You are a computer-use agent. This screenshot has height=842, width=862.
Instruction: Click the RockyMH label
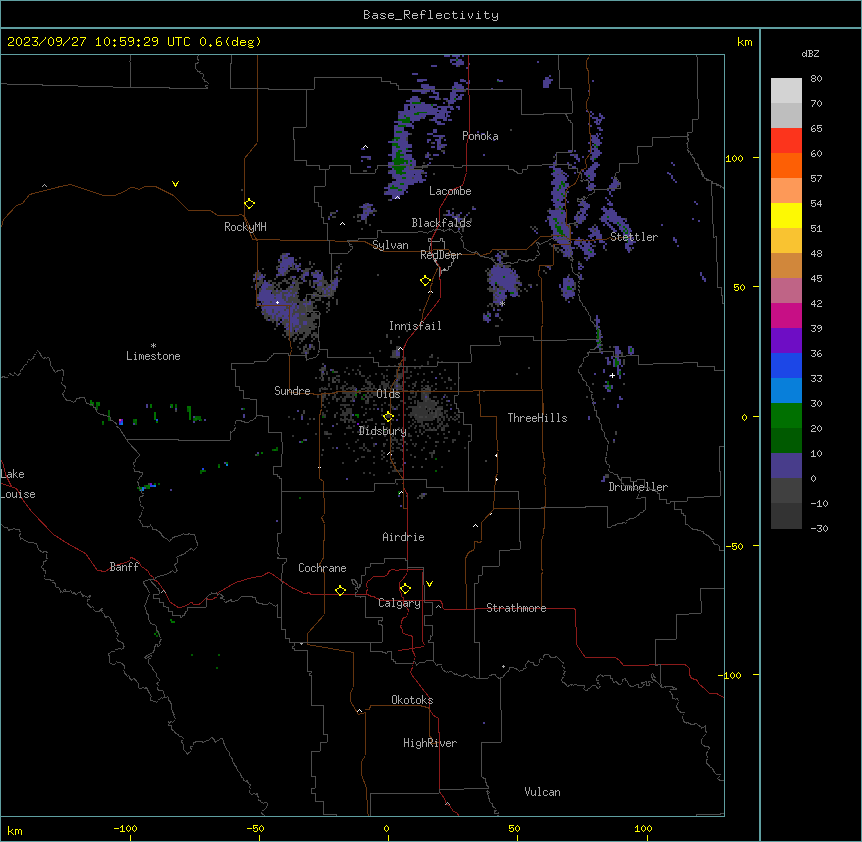coord(245,227)
